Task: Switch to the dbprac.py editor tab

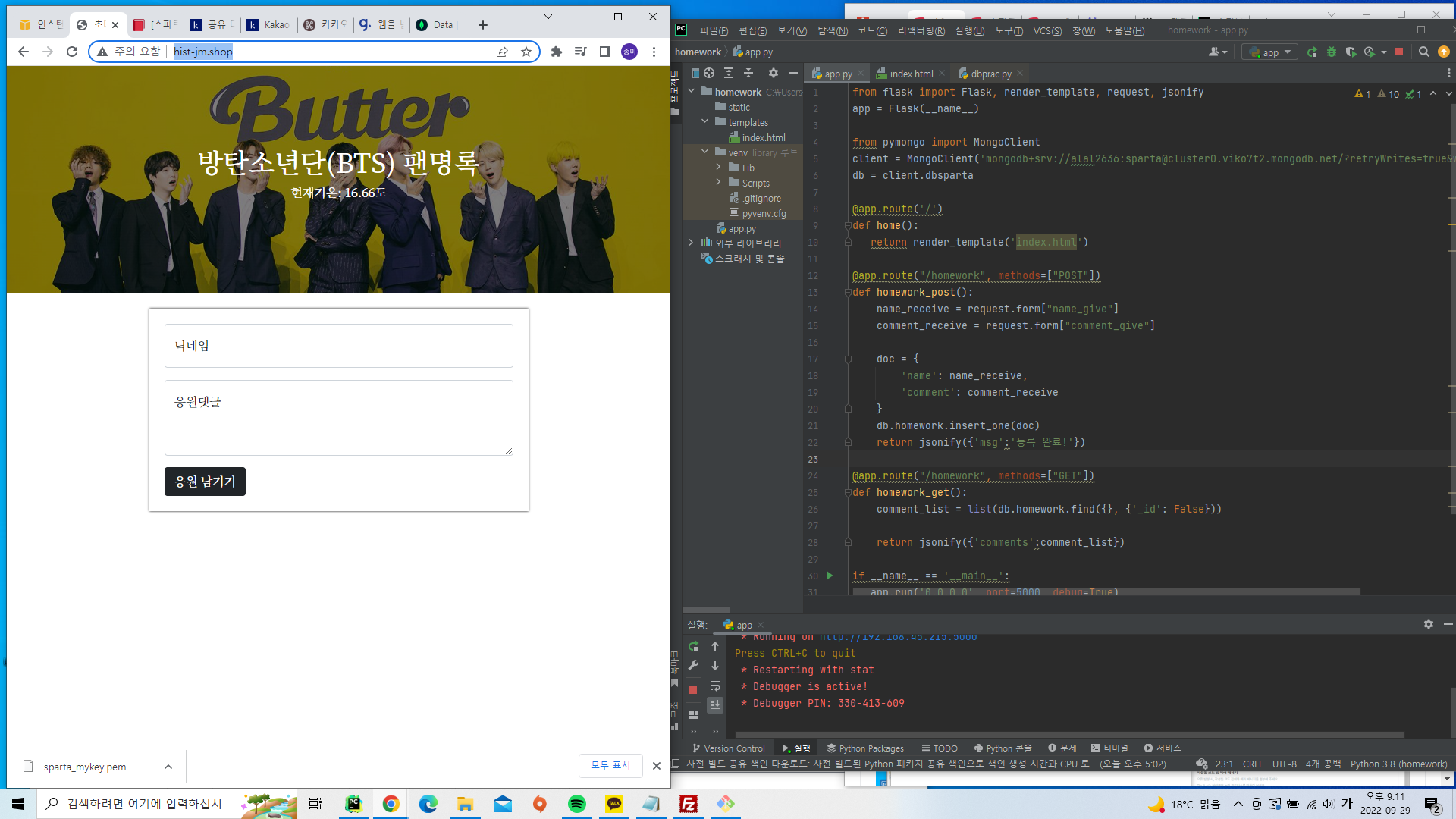Action: click(990, 74)
